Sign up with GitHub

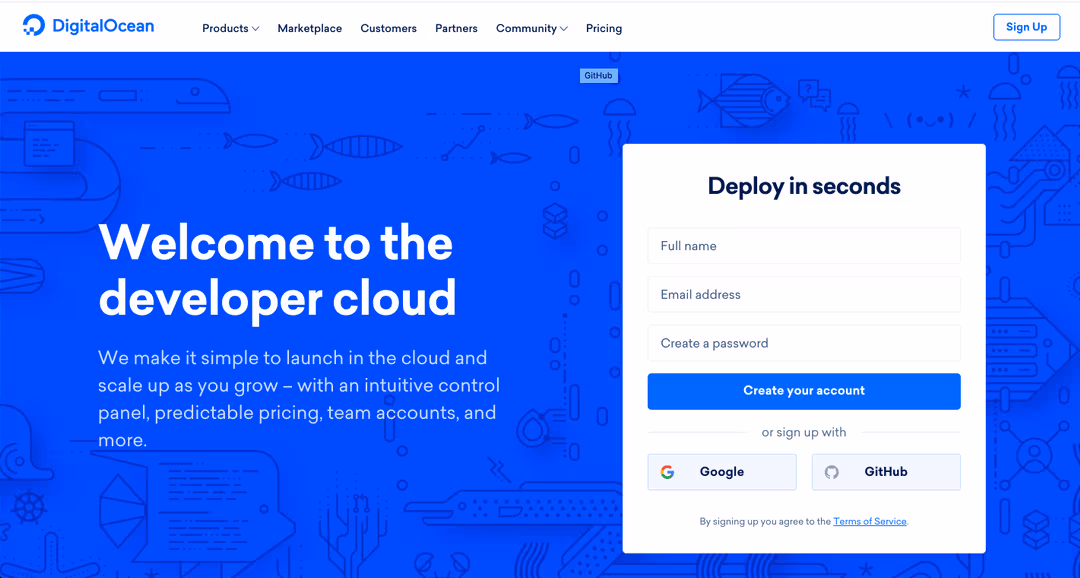click(x=886, y=472)
